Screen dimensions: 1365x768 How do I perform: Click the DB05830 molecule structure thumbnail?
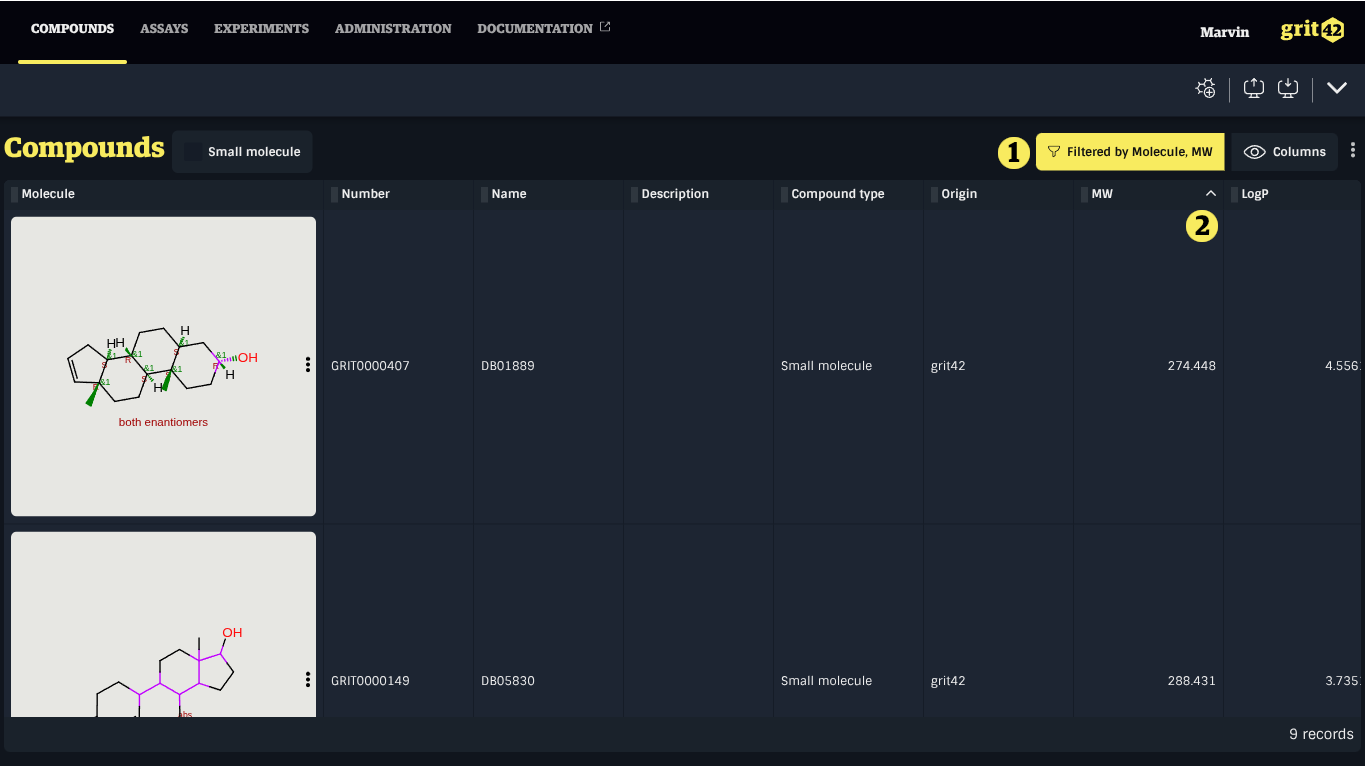coord(163,624)
